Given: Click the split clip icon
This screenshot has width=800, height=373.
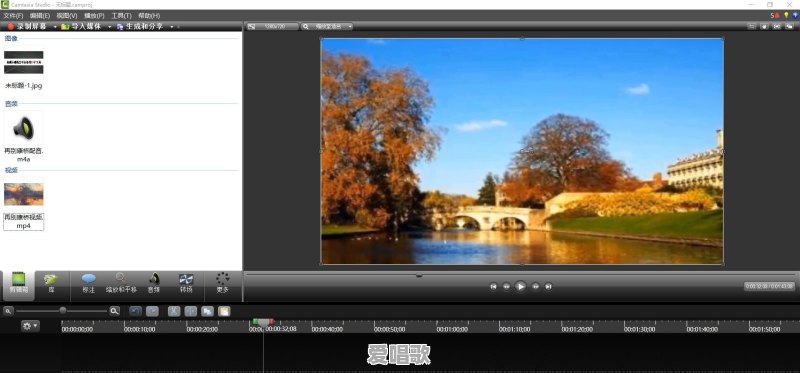Looking at the screenshot, I should [190, 311].
